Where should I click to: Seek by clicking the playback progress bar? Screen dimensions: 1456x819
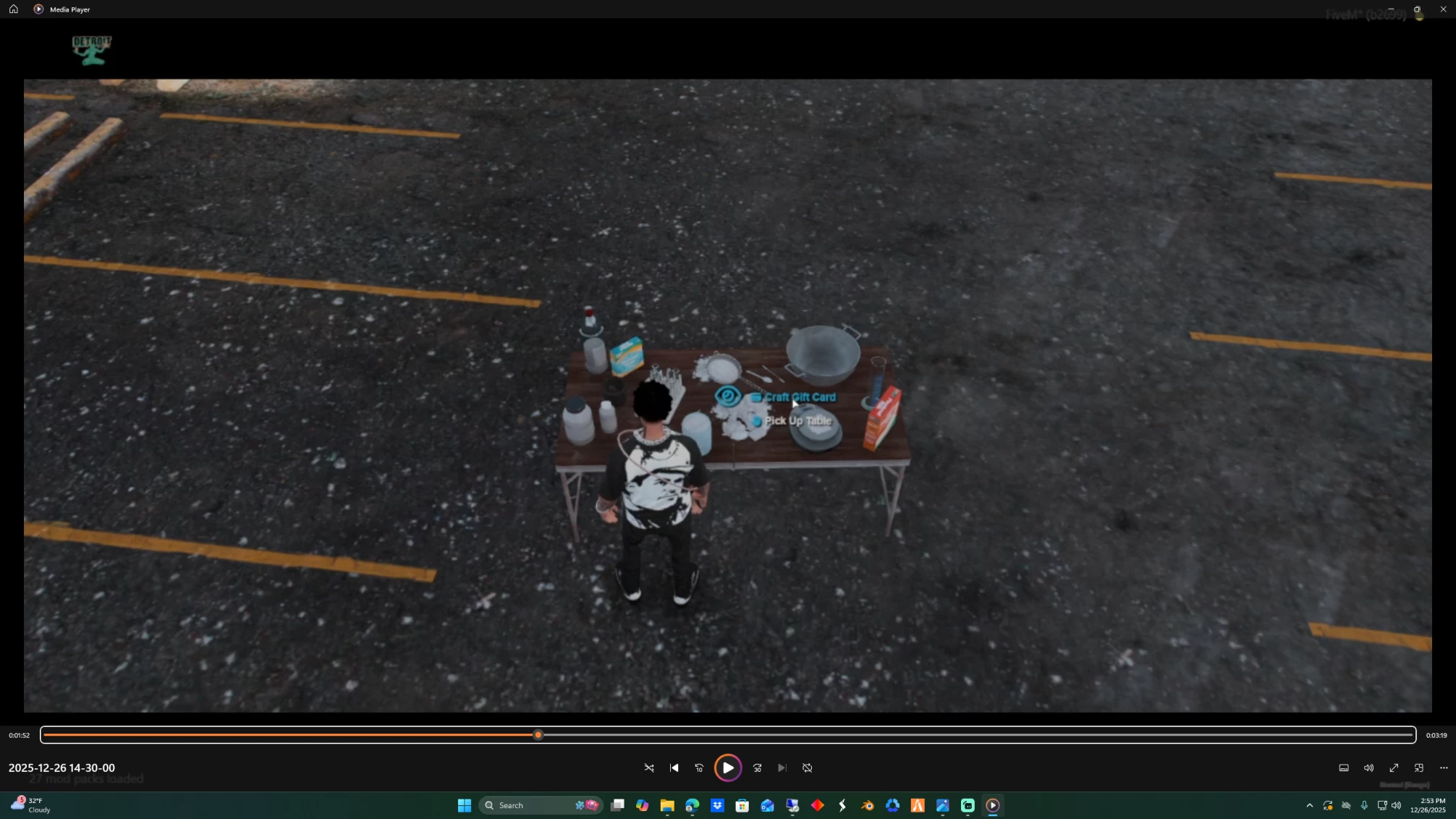(x=727, y=735)
